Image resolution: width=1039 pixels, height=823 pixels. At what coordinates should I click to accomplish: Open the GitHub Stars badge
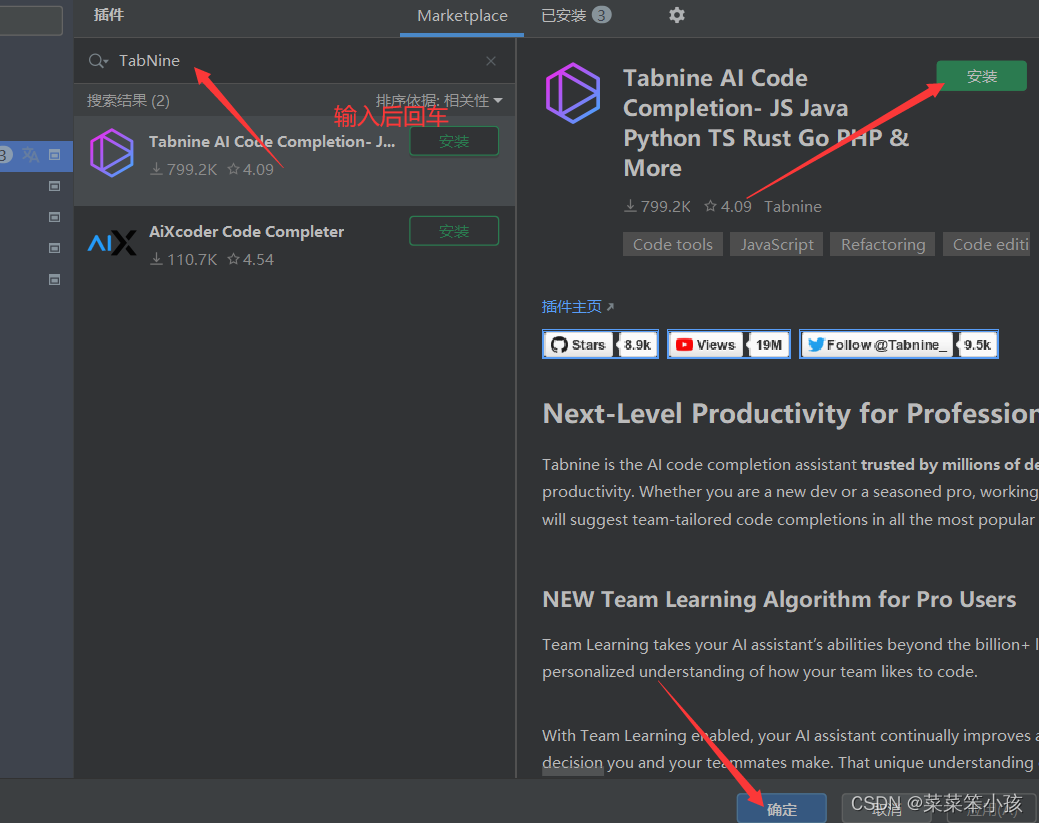coord(600,345)
